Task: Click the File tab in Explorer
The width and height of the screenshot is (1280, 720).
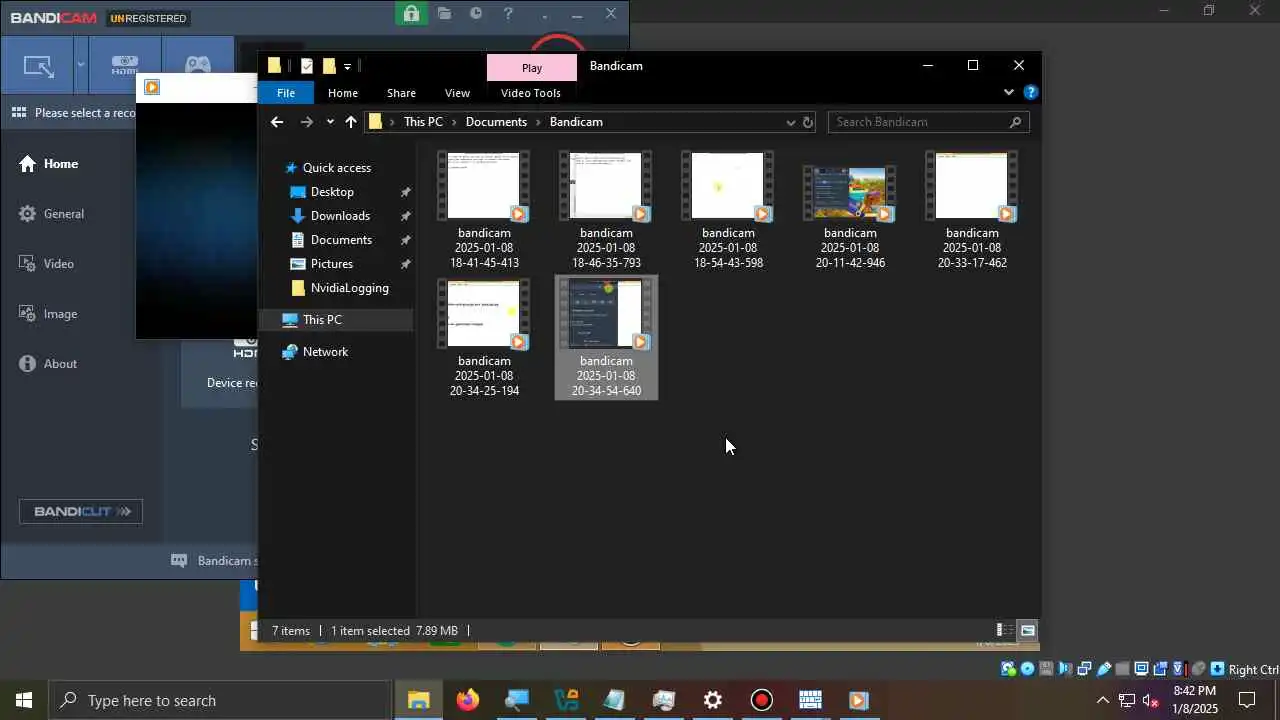Action: click(286, 93)
